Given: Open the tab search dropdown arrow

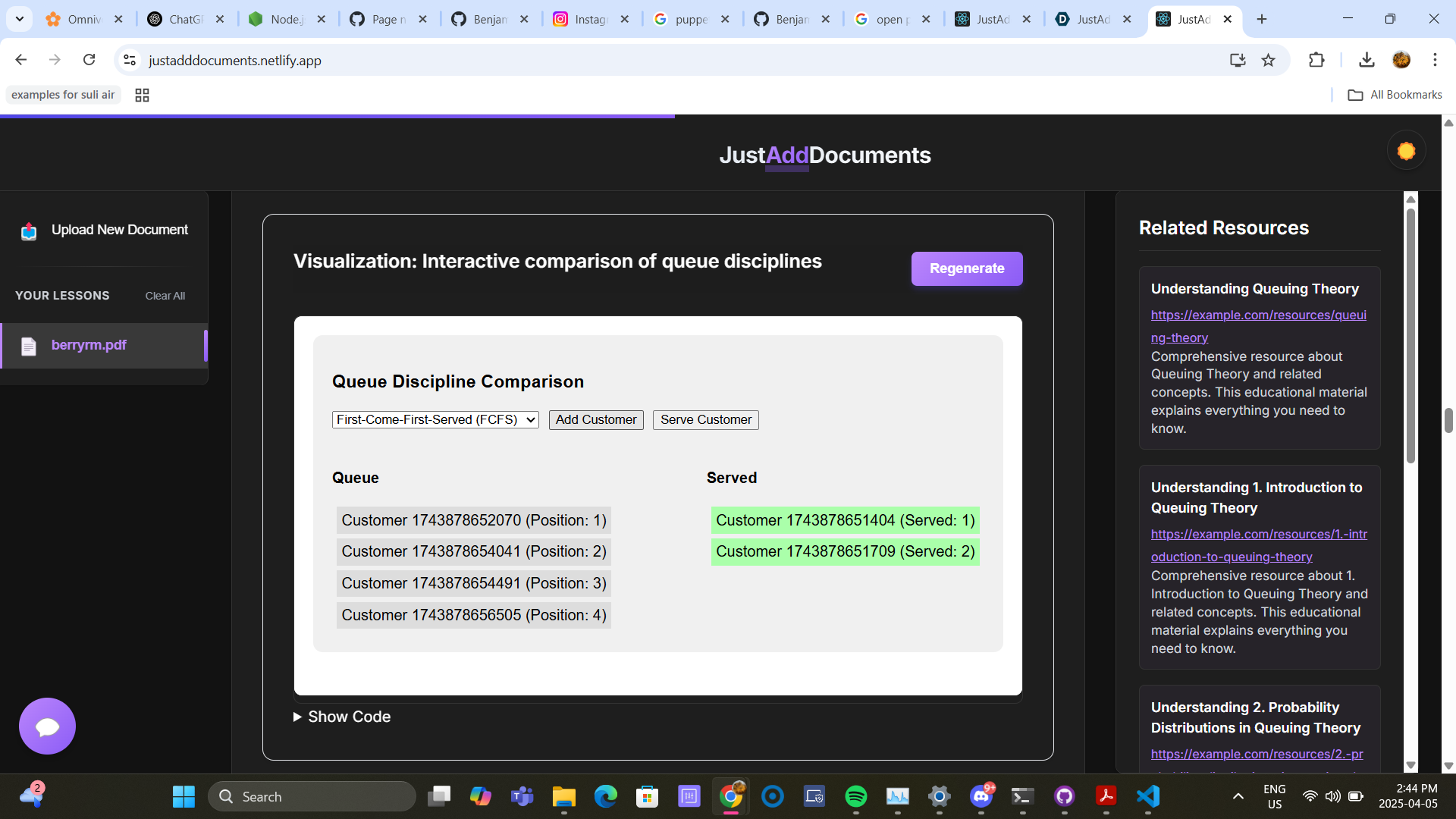Looking at the screenshot, I should point(20,19).
